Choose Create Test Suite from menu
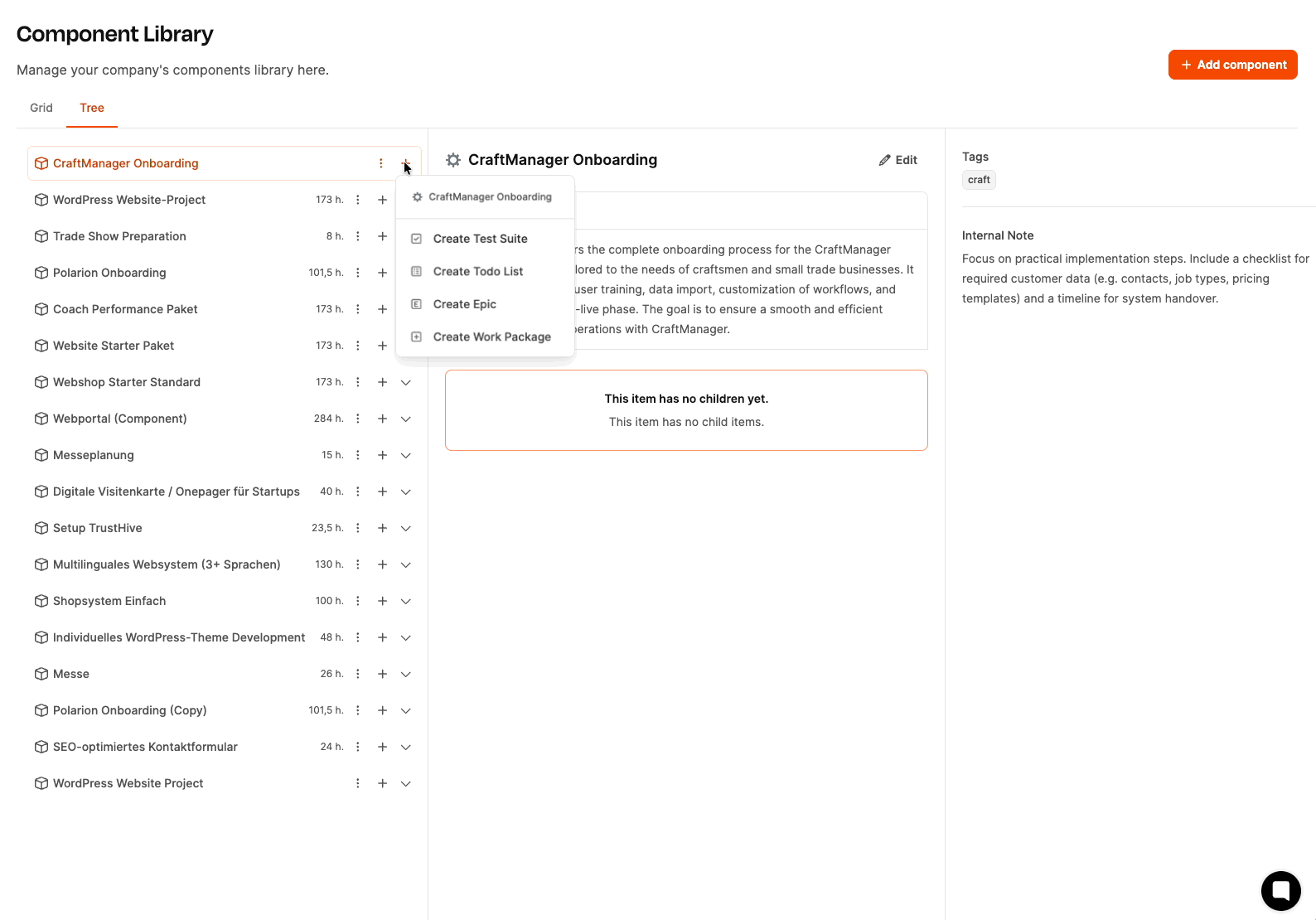The image size is (1316, 920). (x=480, y=239)
